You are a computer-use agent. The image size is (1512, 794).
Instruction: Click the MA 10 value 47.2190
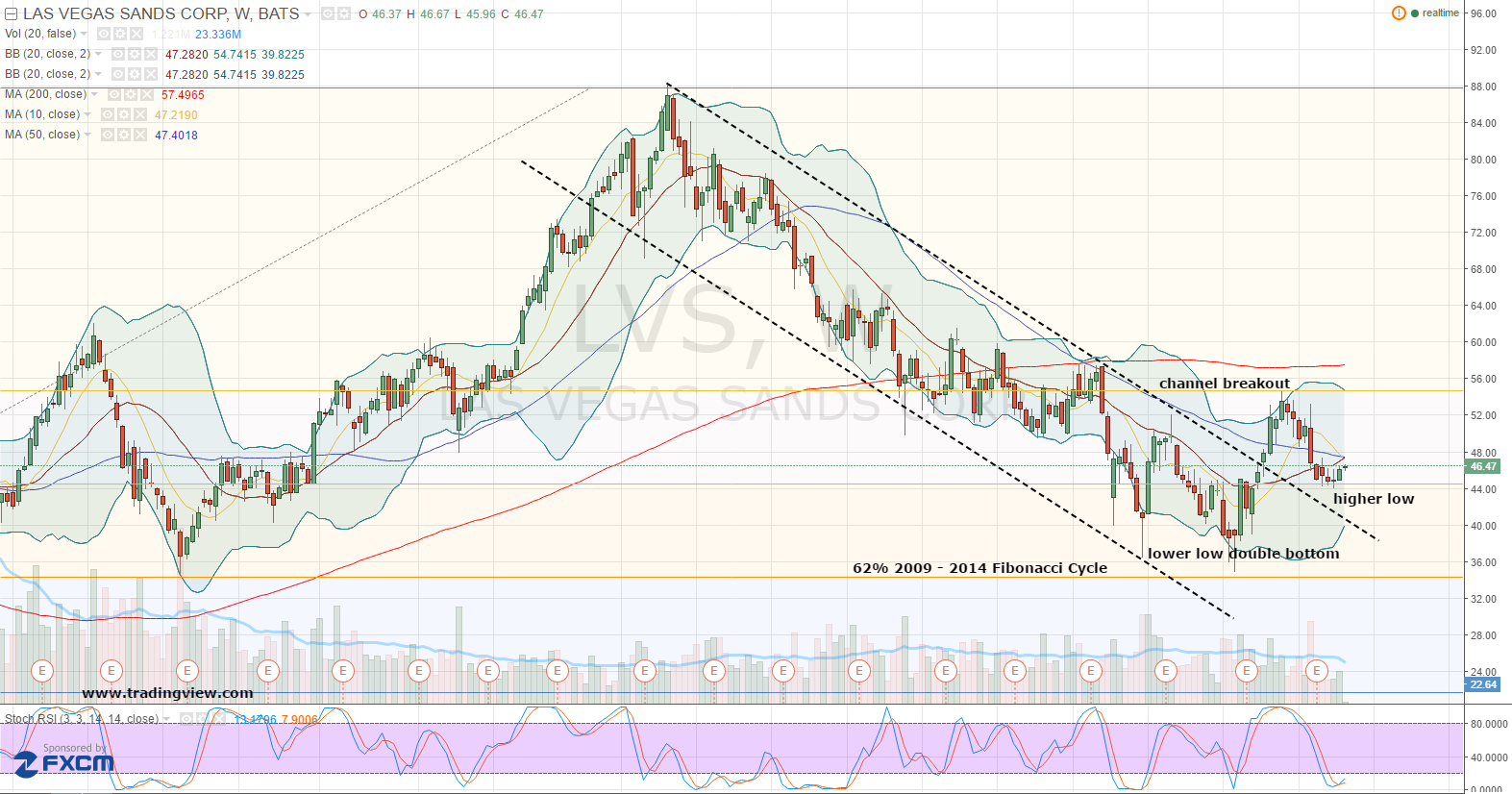point(176,115)
